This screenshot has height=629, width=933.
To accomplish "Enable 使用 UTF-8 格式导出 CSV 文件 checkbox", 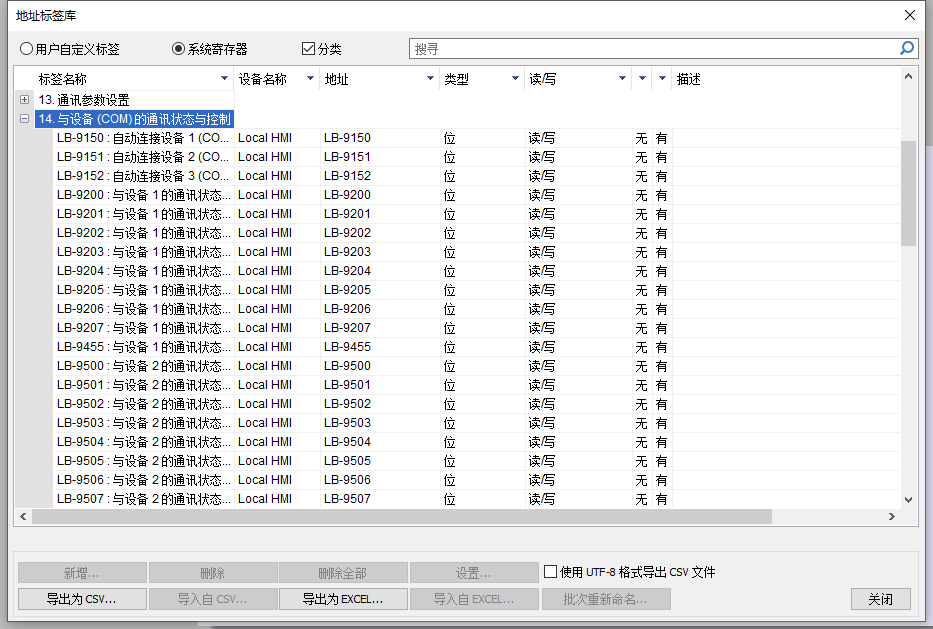I will pyautogui.click(x=550, y=573).
